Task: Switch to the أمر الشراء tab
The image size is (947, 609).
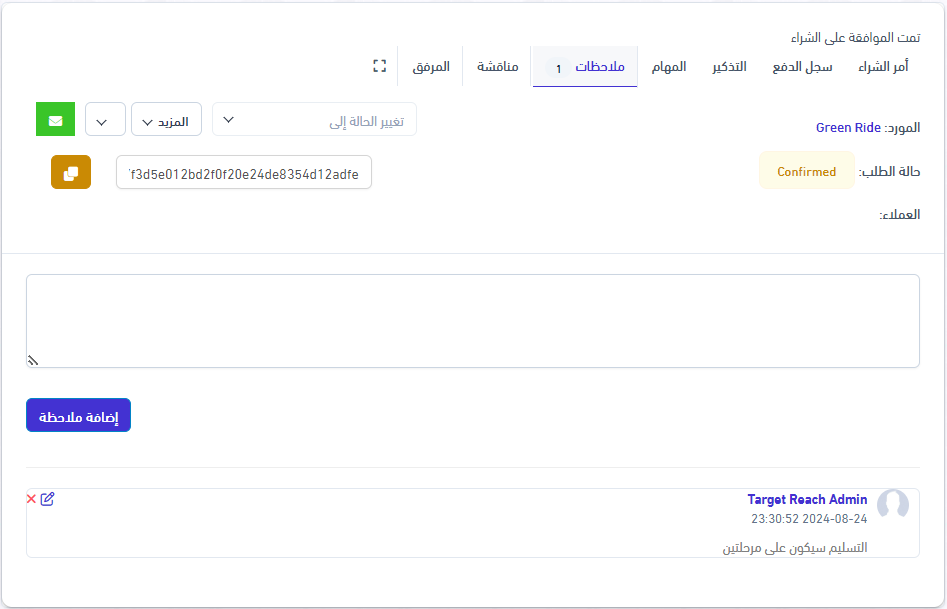Action: coord(884,67)
